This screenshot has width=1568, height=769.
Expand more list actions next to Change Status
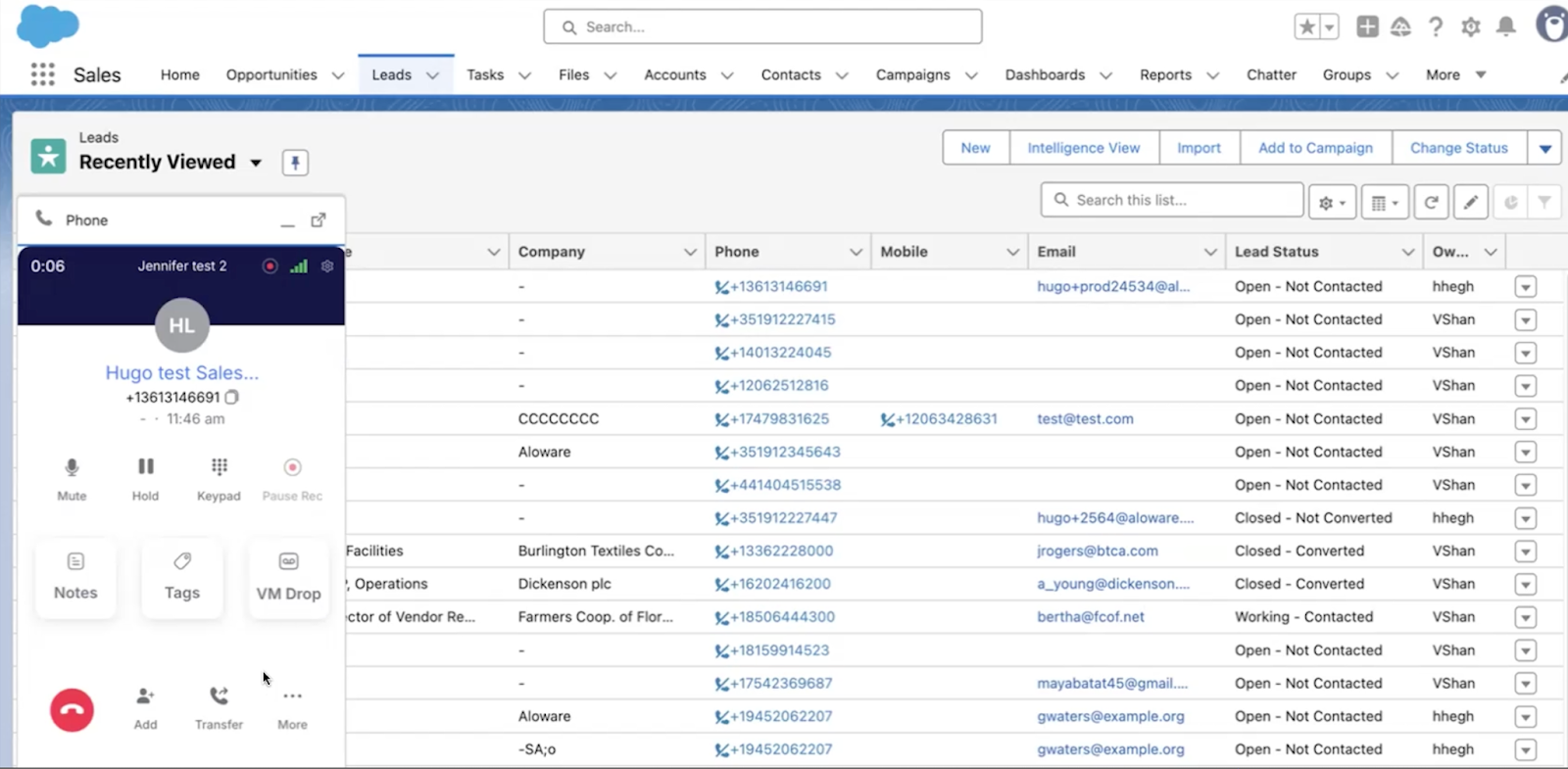click(x=1544, y=148)
